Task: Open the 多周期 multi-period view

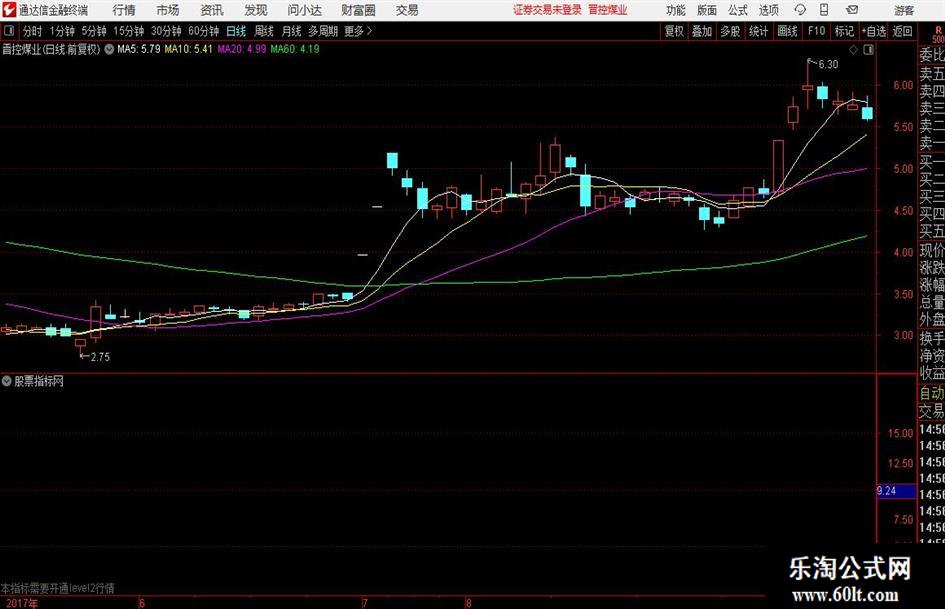Action: 323,31
